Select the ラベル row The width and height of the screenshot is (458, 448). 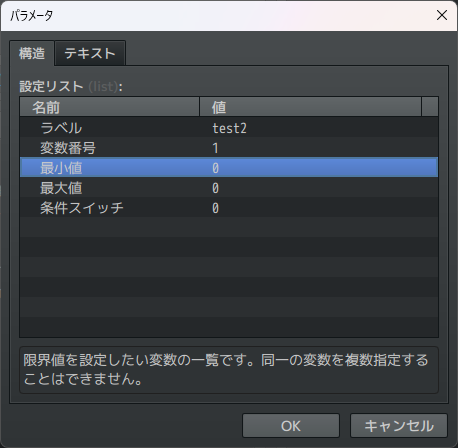(229, 127)
